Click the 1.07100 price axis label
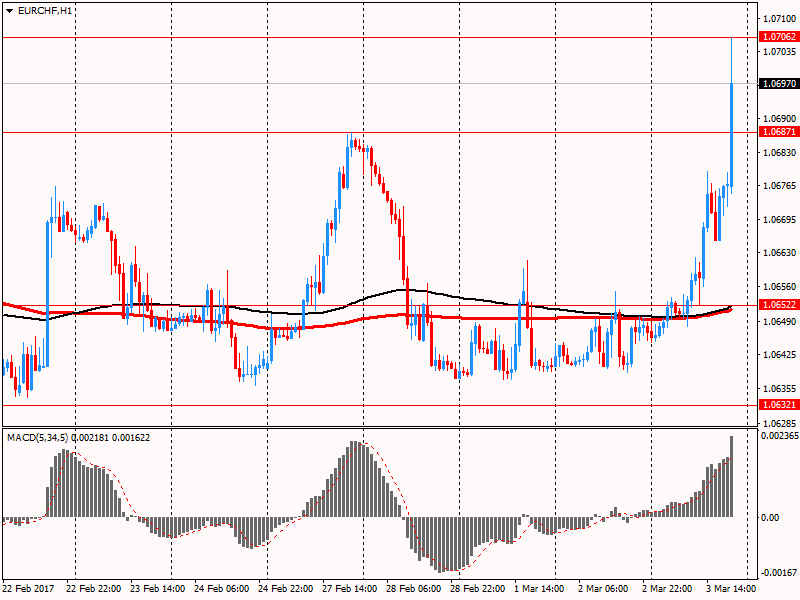The image size is (800, 600). pos(778,19)
